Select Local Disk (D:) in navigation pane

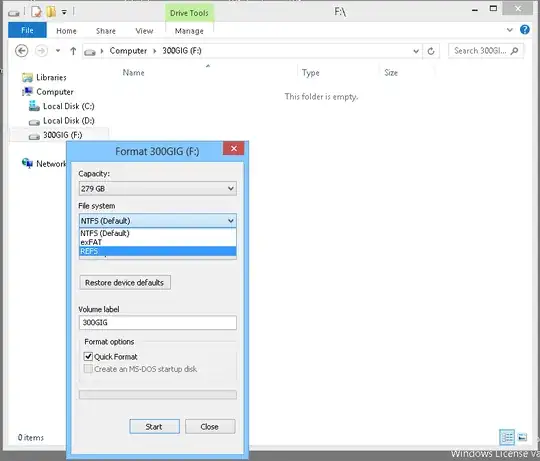[61, 121]
